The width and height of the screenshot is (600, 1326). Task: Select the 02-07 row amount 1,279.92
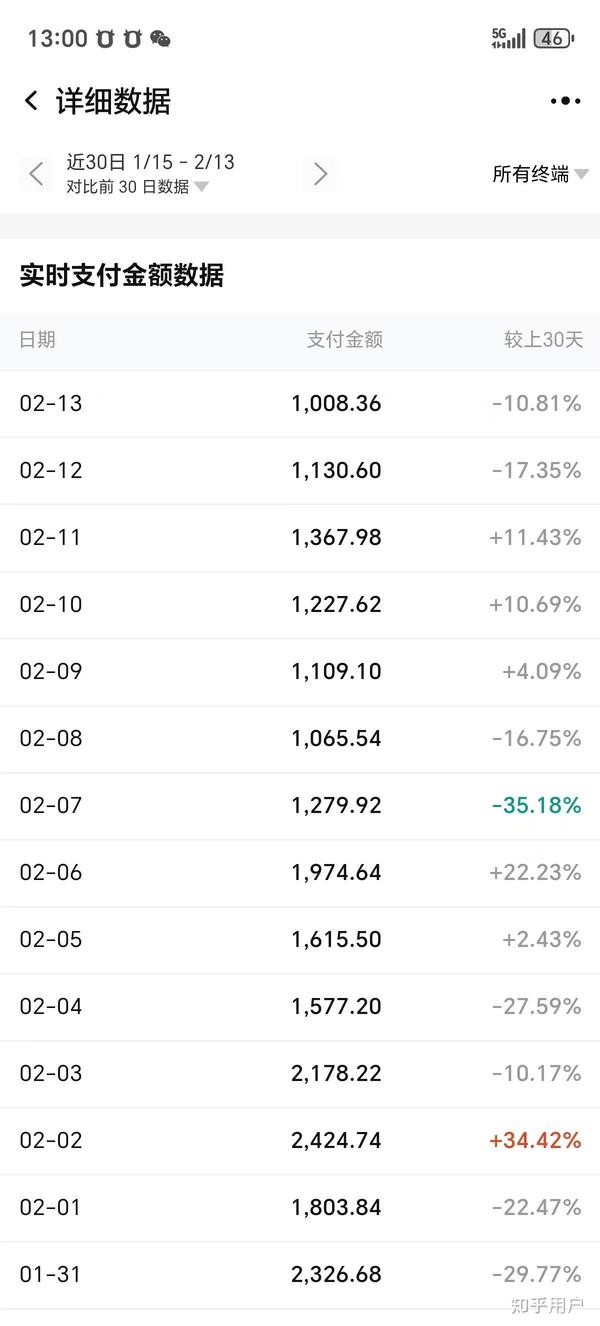pos(336,805)
